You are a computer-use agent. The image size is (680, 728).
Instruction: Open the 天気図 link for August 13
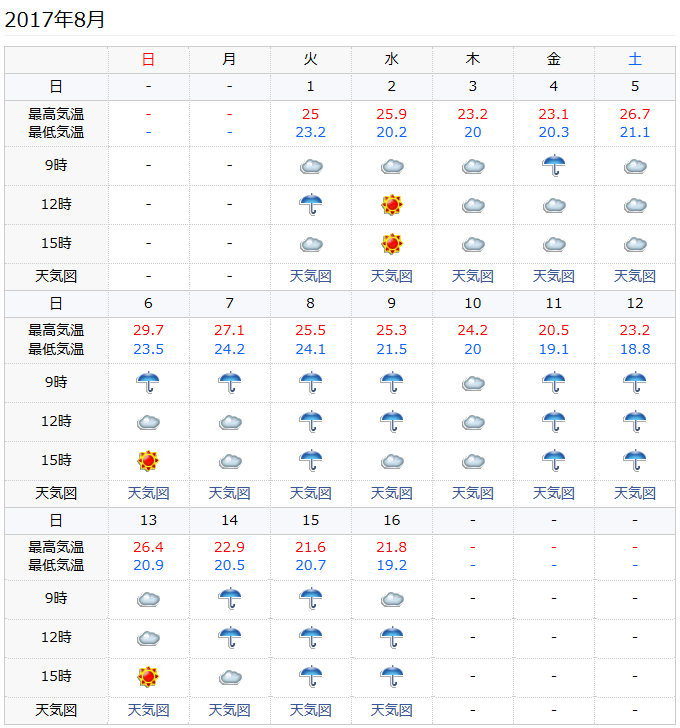click(148, 710)
